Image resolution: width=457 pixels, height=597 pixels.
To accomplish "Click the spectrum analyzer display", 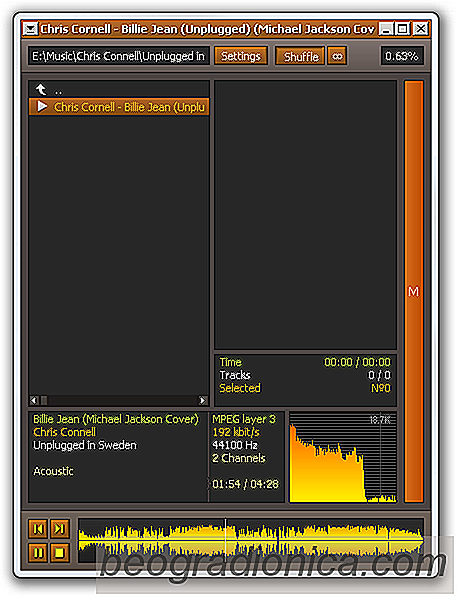I will (343, 457).
